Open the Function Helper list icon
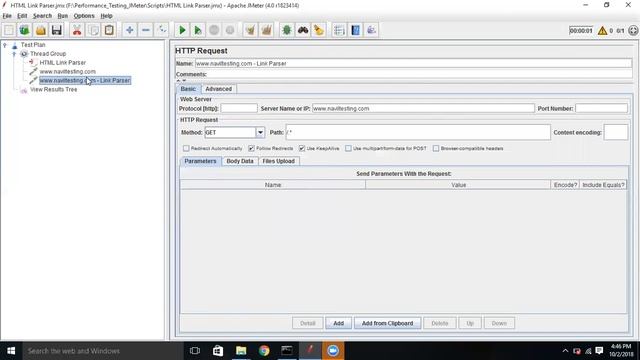 coord(339,30)
